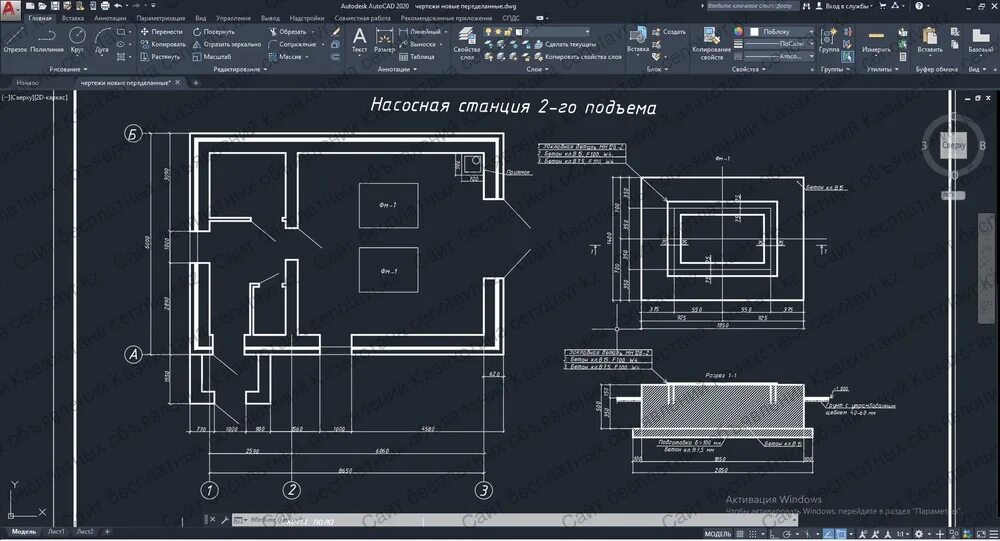Click the Копировать copy tool
Image resolution: width=1000 pixels, height=541 pixels.
[163, 44]
